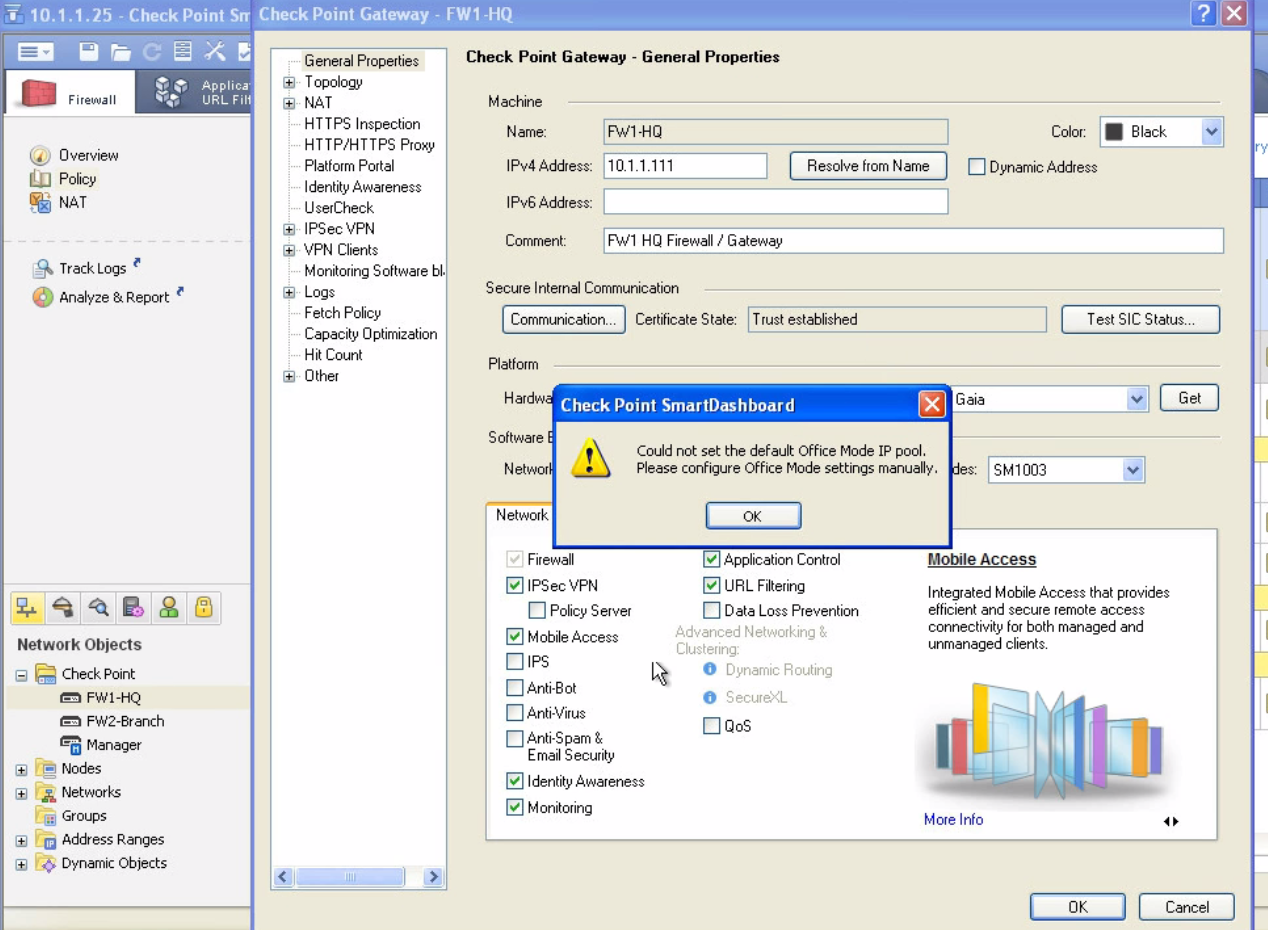The image size is (1268, 930).
Task: Click the Refresh toolbar icon
Action: coord(151,52)
